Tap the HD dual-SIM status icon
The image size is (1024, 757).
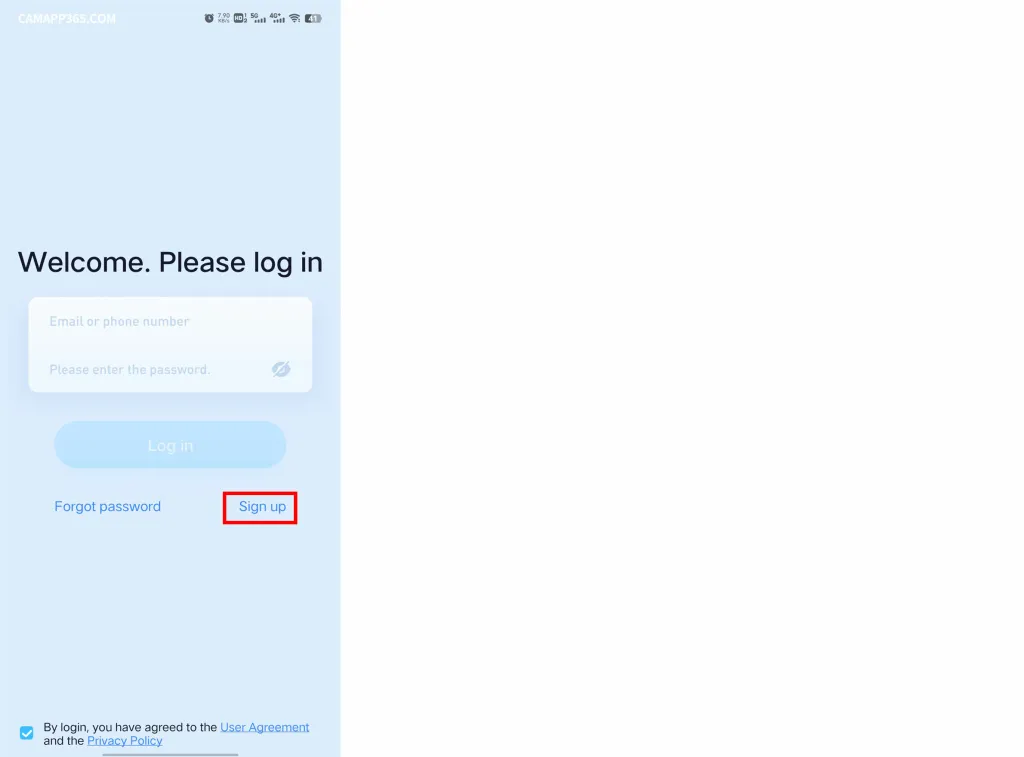pyautogui.click(x=240, y=18)
